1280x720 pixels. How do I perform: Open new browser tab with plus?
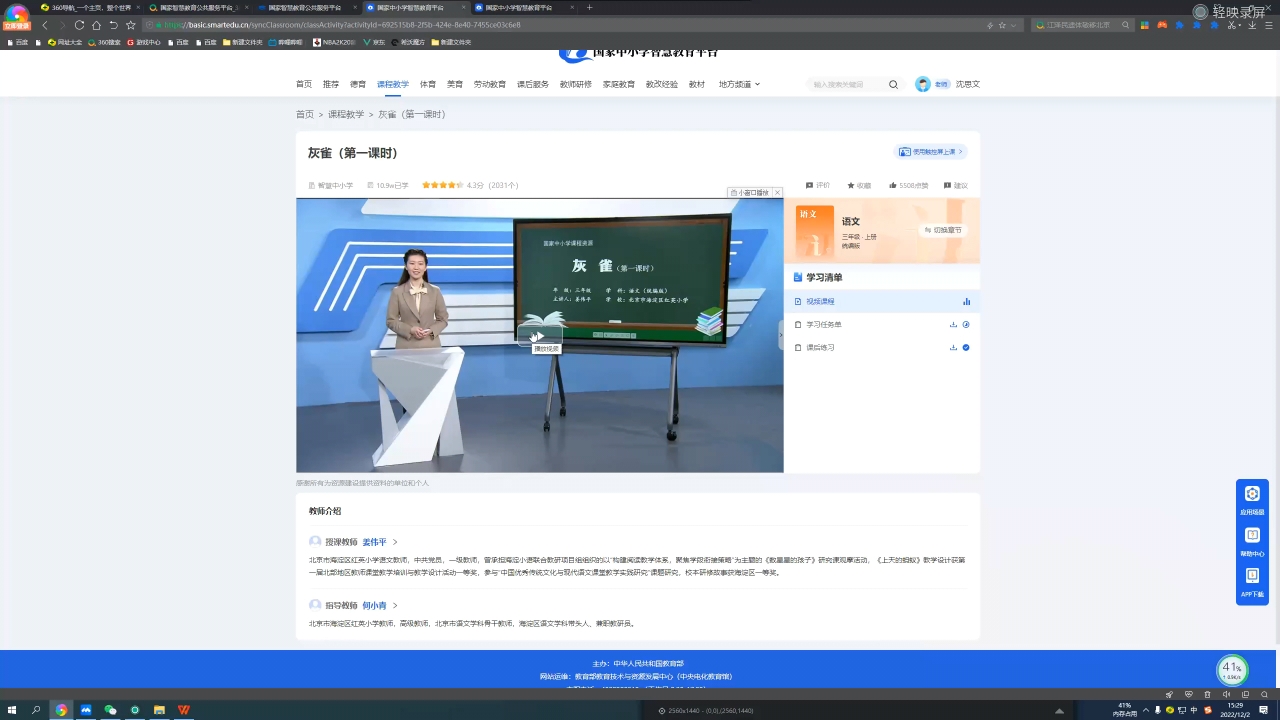[589, 7]
